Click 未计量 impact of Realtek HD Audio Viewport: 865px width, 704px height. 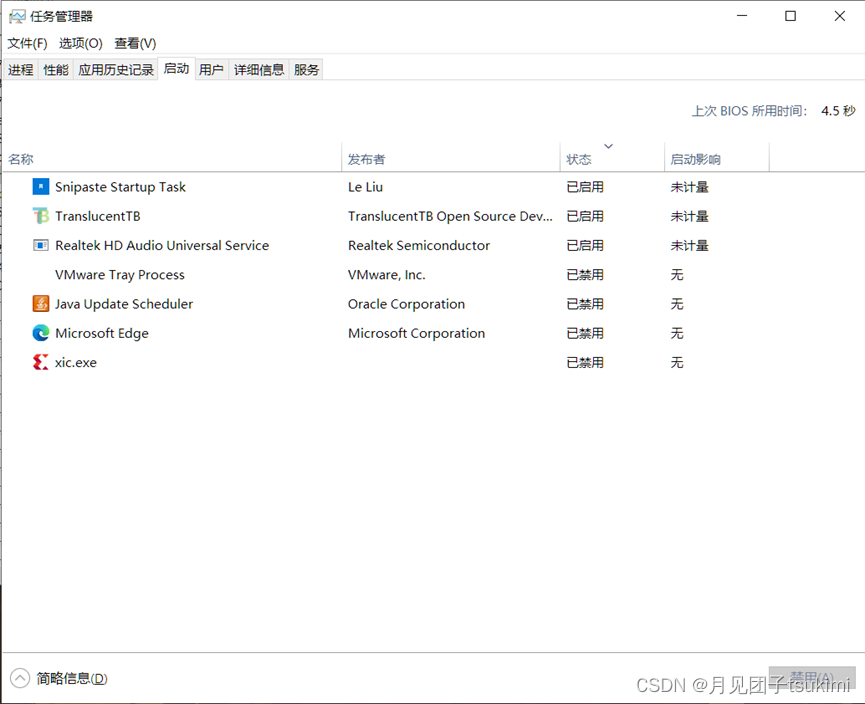[x=690, y=246]
